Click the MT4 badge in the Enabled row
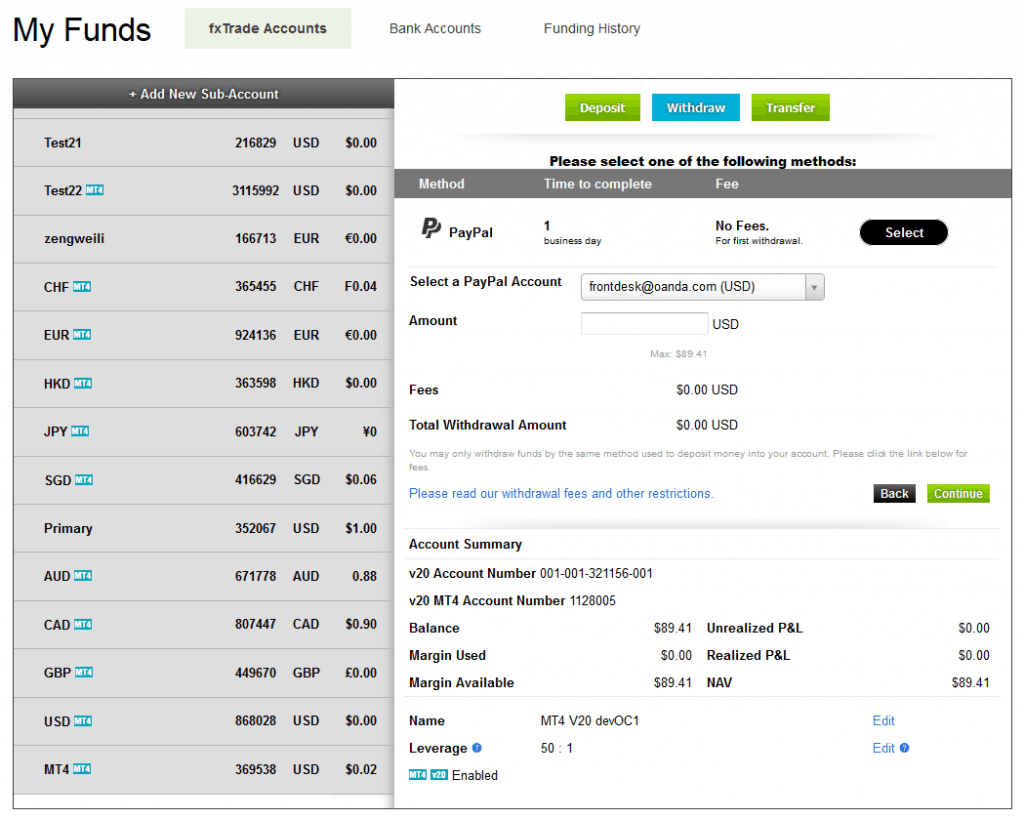 tap(418, 775)
